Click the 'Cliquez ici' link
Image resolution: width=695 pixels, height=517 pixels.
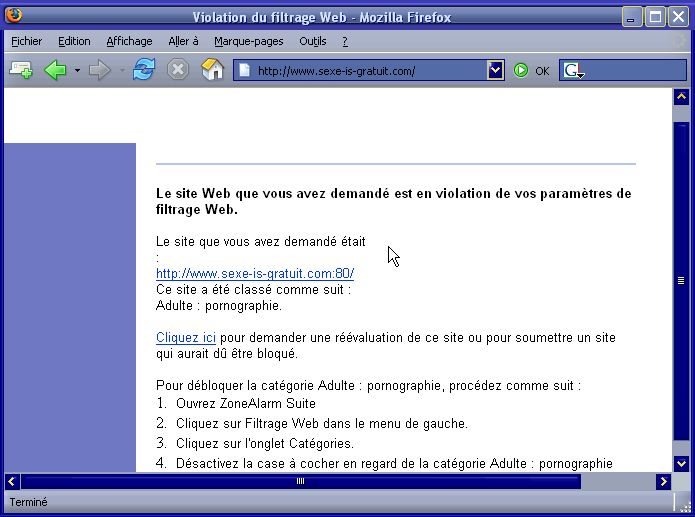pyautogui.click(x=186, y=338)
